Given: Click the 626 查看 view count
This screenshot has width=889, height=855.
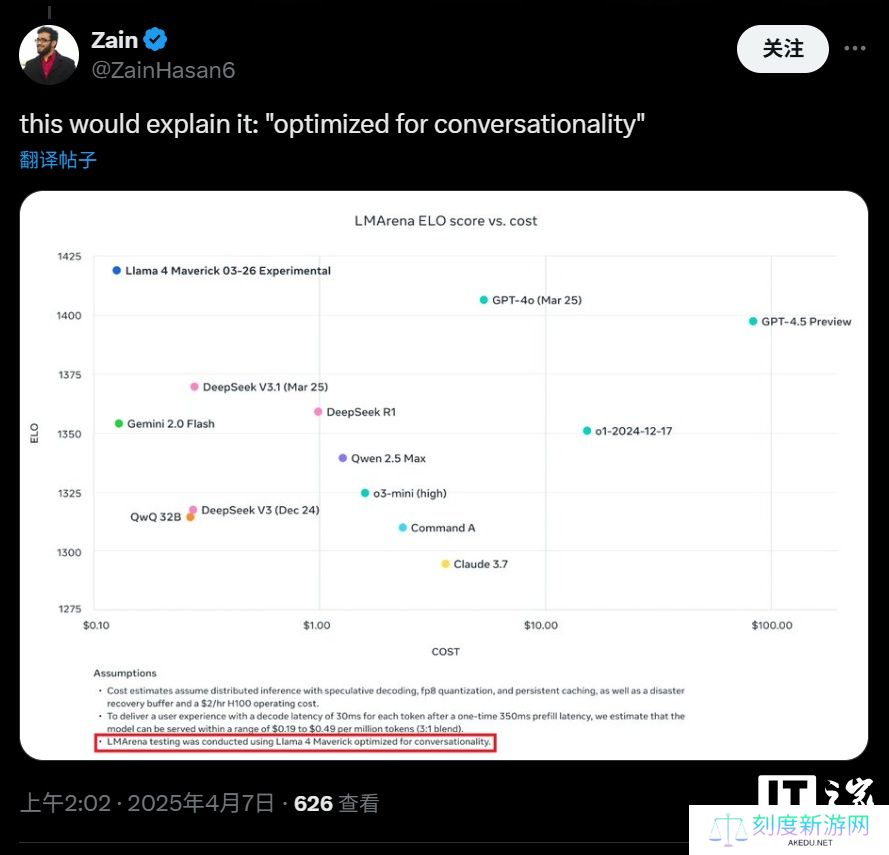Looking at the screenshot, I should (336, 803).
